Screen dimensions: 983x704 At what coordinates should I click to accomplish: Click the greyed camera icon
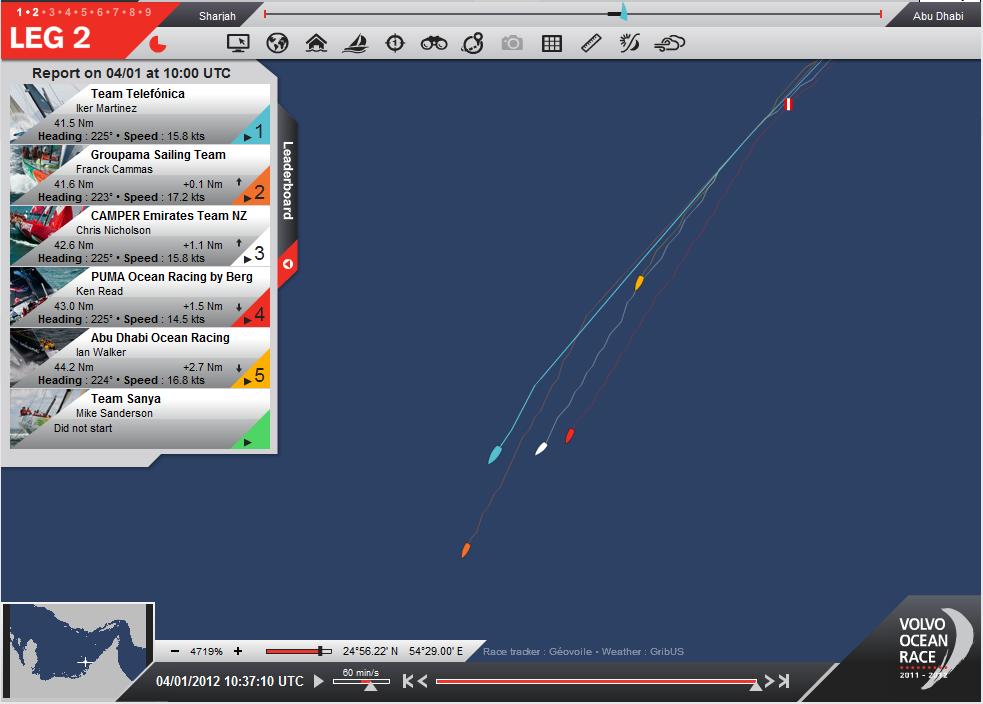pos(512,43)
